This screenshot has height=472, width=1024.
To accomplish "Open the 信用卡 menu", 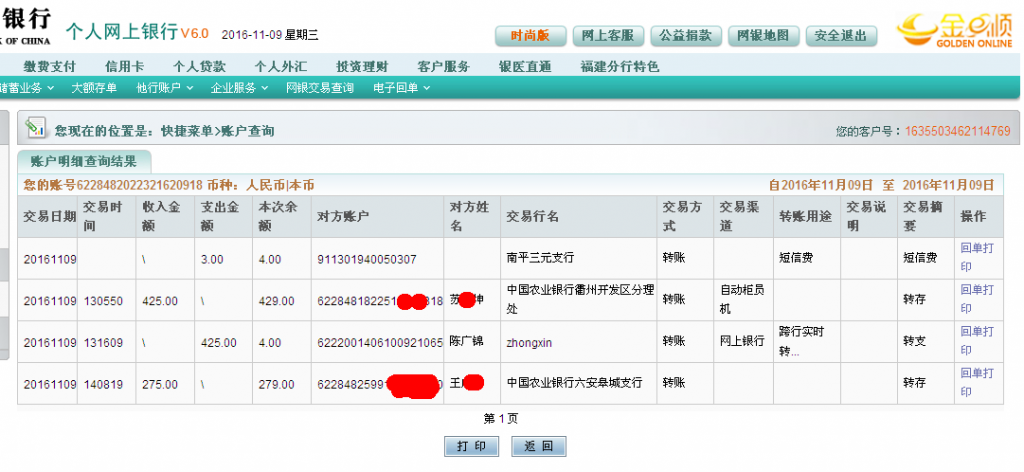I will click(125, 66).
